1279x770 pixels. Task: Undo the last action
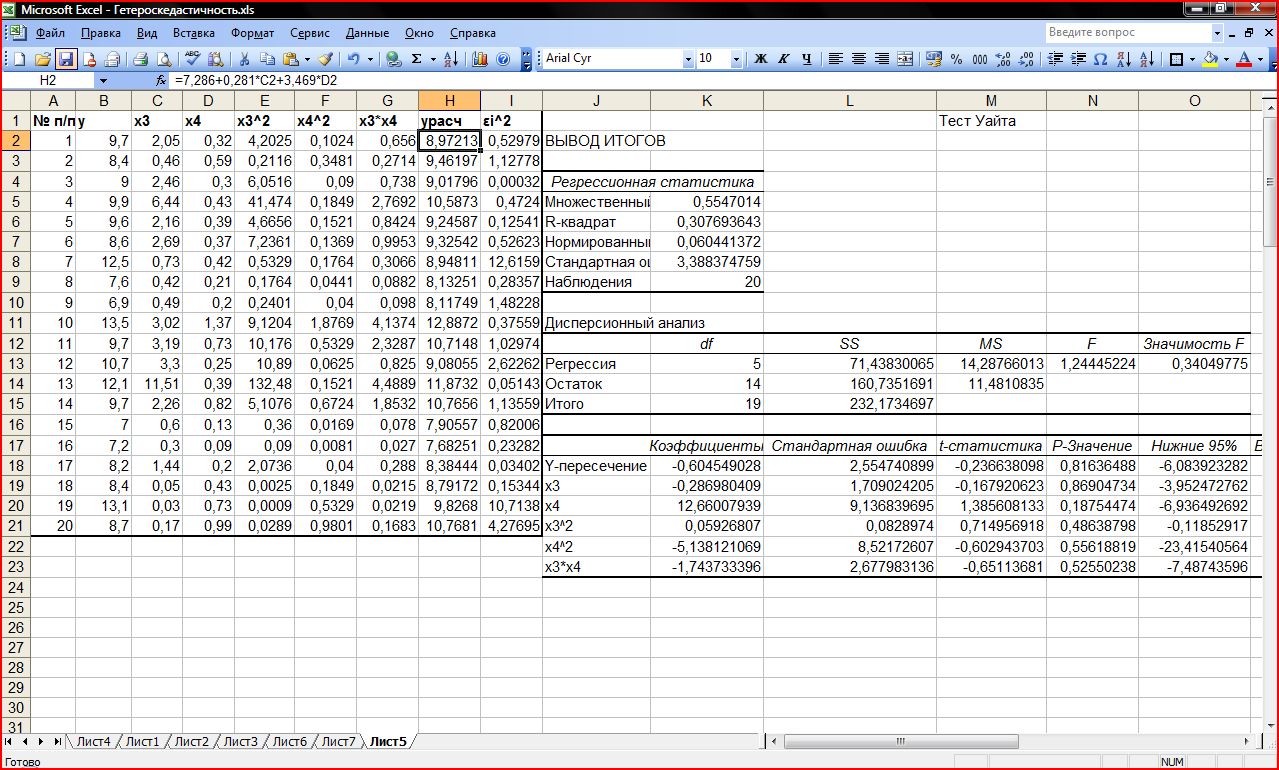pyautogui.click(x=352, y=59)
